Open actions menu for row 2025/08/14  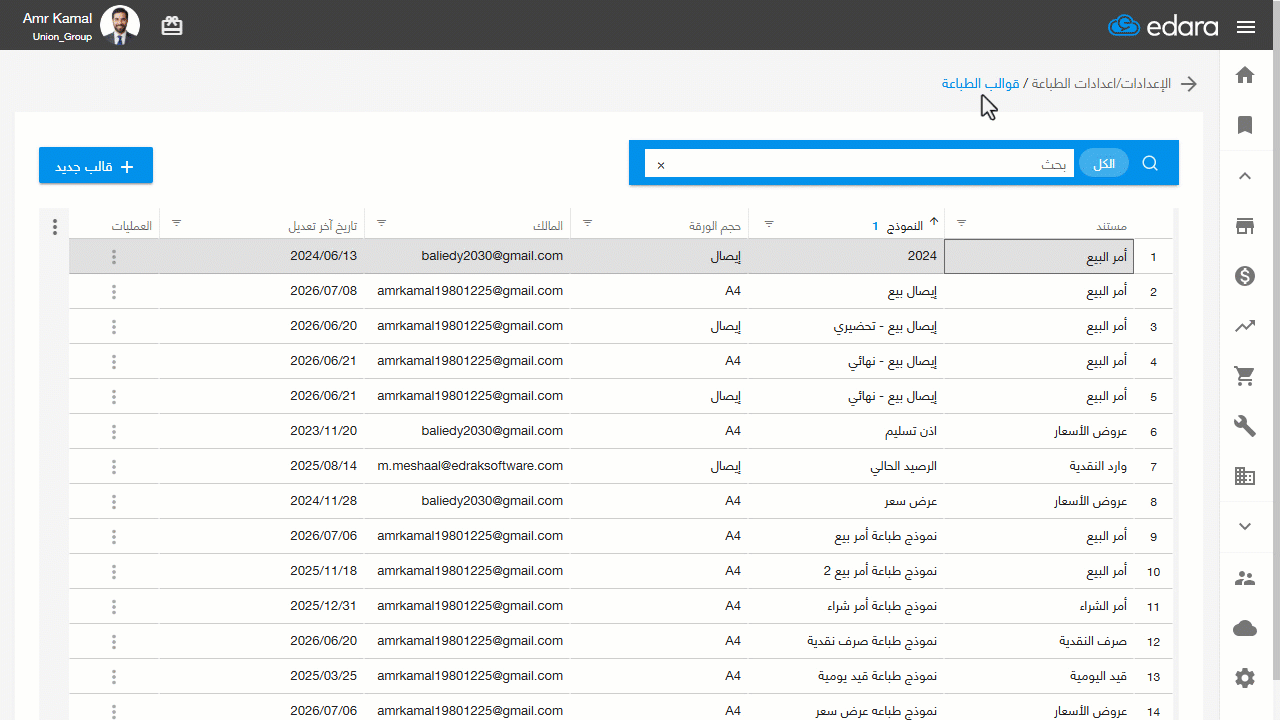114,467
